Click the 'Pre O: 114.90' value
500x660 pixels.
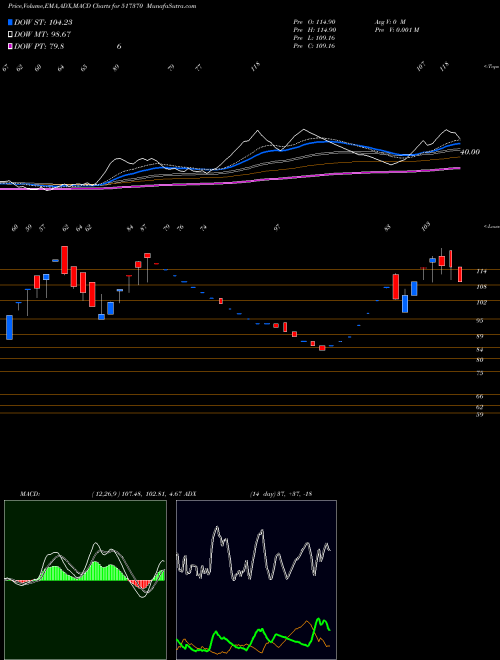314,22
